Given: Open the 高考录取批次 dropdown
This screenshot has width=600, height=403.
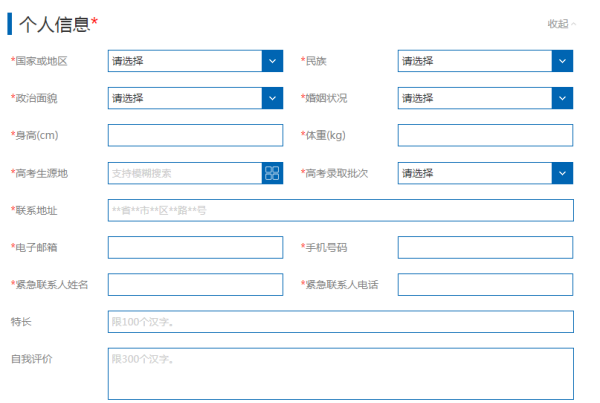Looking at the screenshot, I should point(475,173).
